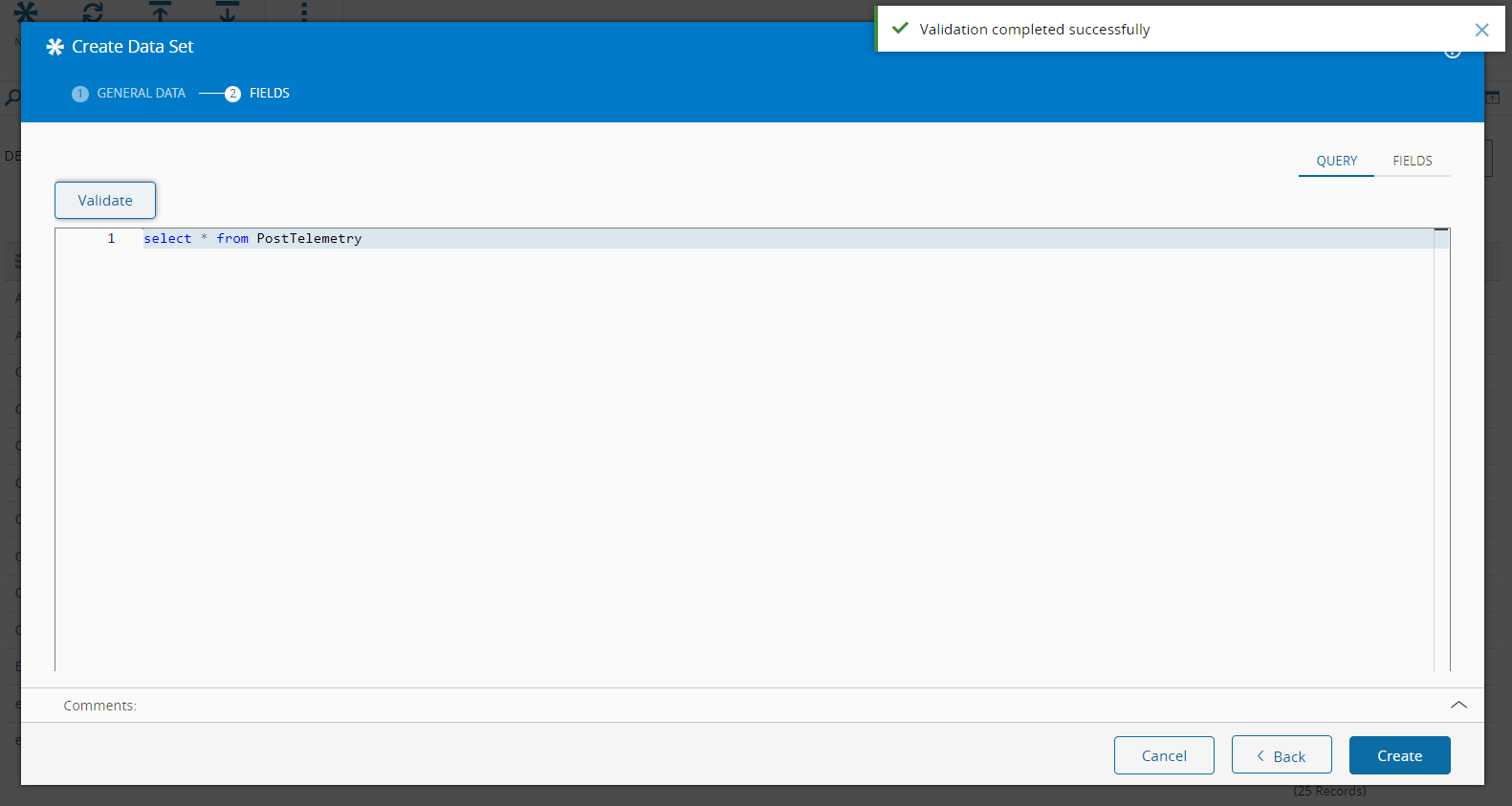The height and width of the screenshot is (806, 1512).
Task: Click the Create button
Action: [x=1399, y=755]
